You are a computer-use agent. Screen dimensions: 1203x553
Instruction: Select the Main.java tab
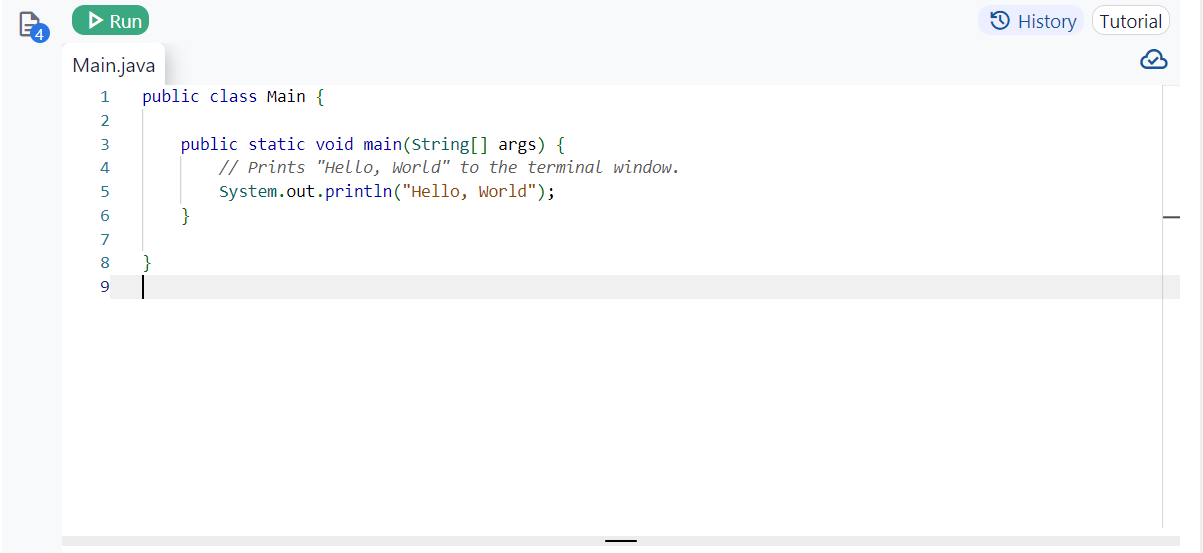pyautogui.click(x=113, y=65)
